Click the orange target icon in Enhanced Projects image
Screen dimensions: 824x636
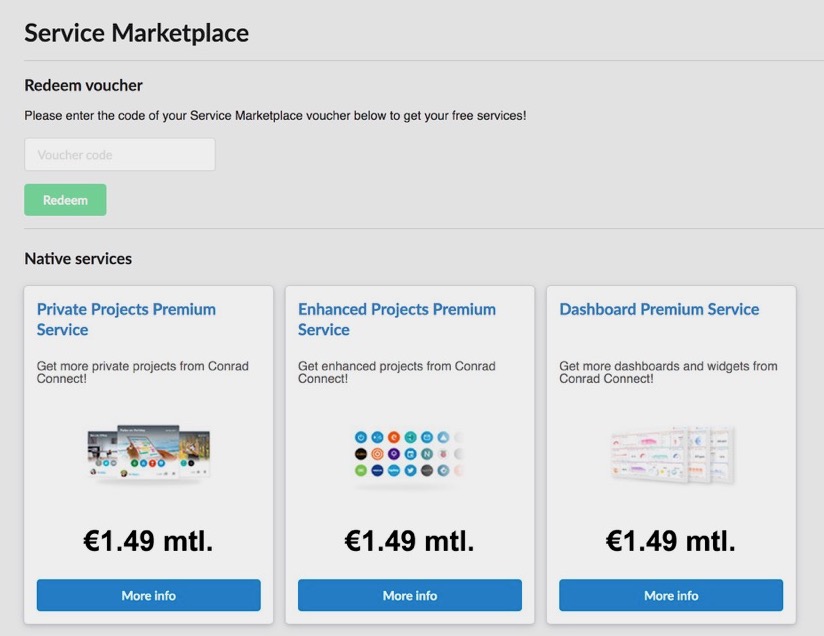(377, 454)
